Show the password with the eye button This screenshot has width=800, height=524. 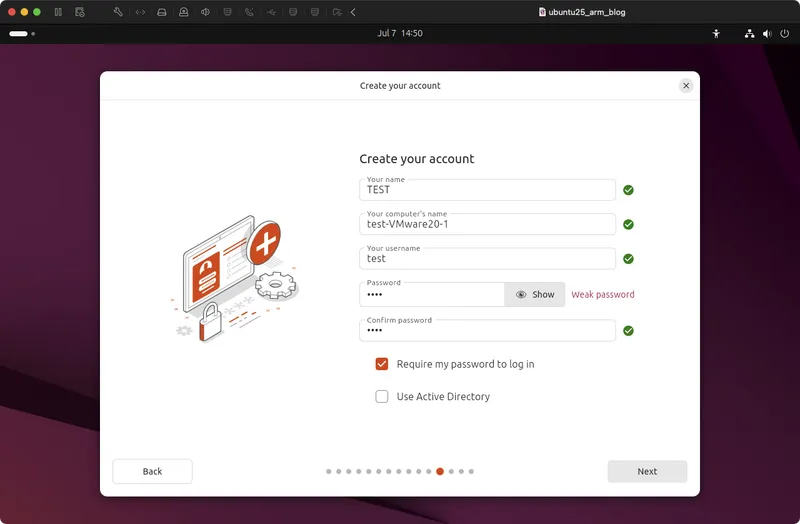[x=534, y=294]
